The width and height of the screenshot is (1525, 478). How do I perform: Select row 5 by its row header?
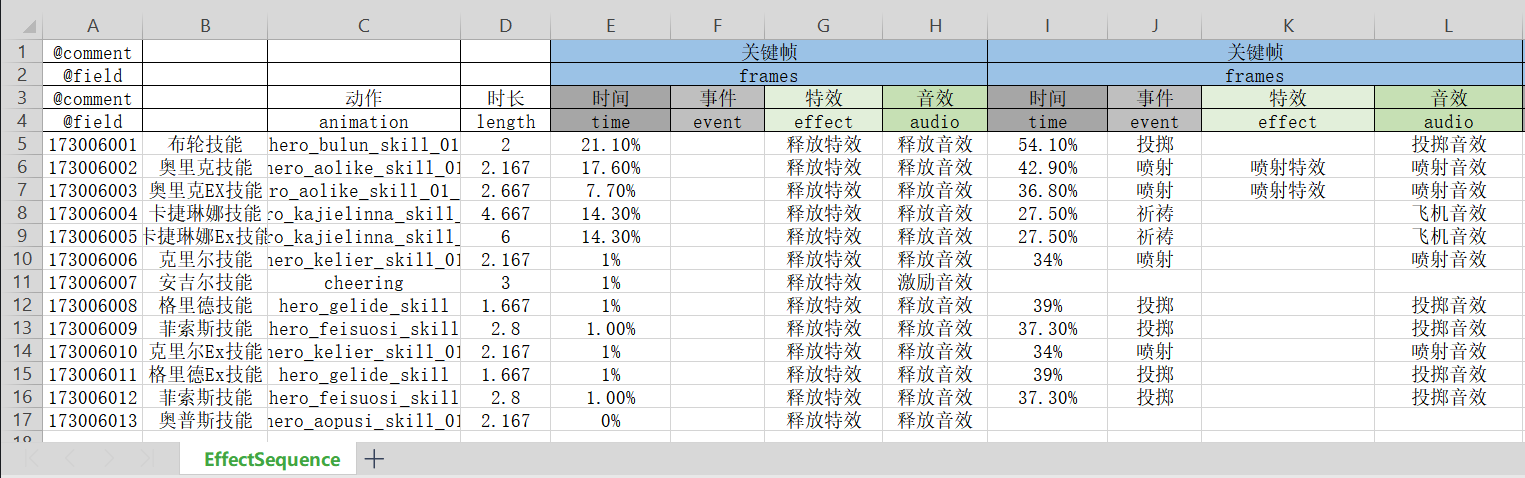coord(21,145)
